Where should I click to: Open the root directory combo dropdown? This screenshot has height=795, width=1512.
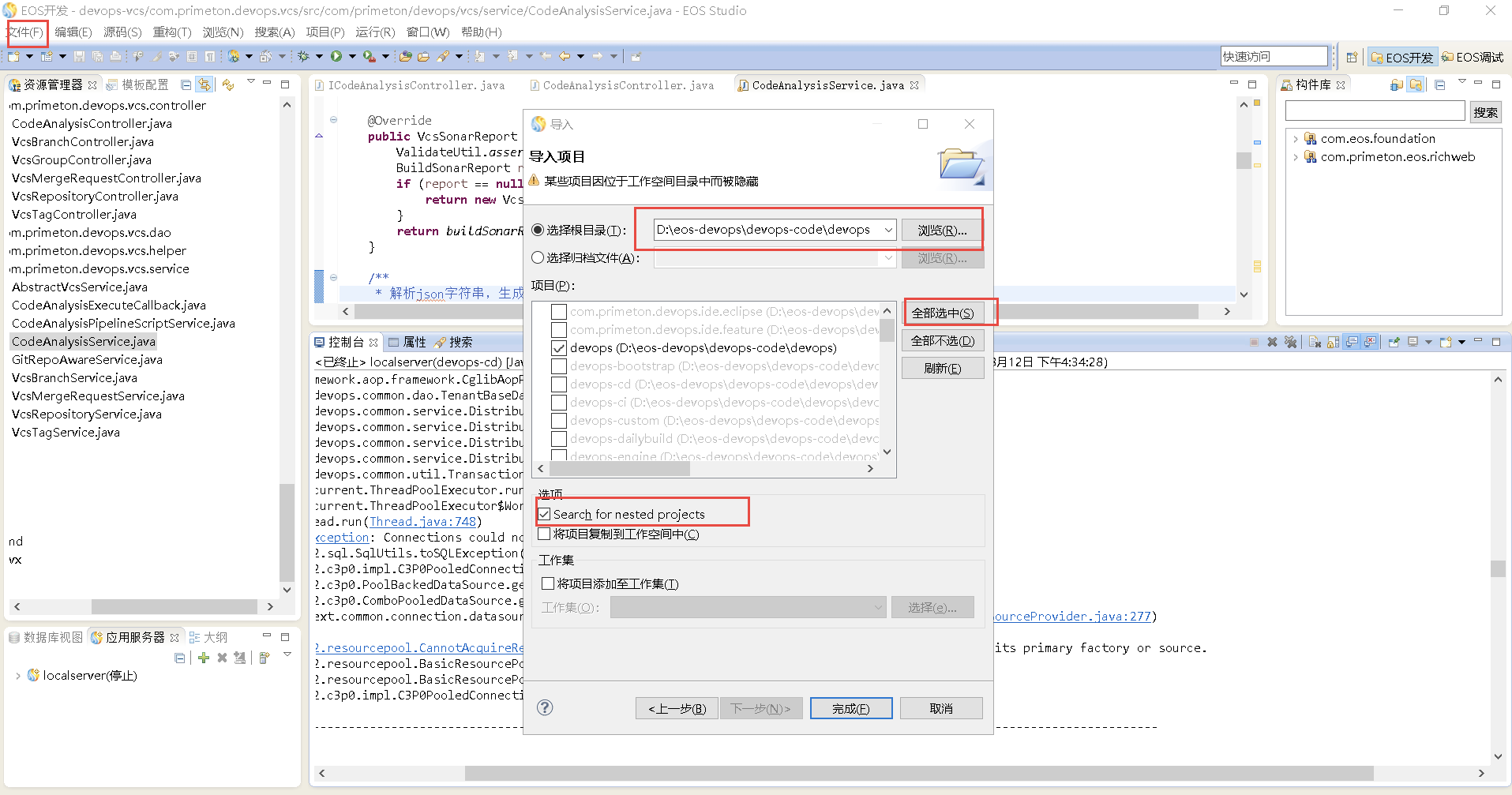pos(889,230)
